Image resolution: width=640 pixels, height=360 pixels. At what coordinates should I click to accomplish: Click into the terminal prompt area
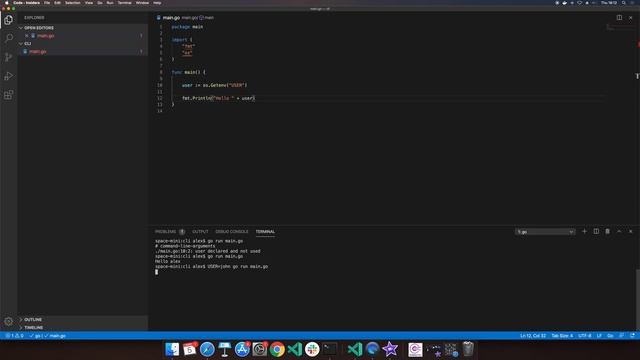(x=156, y=272)
